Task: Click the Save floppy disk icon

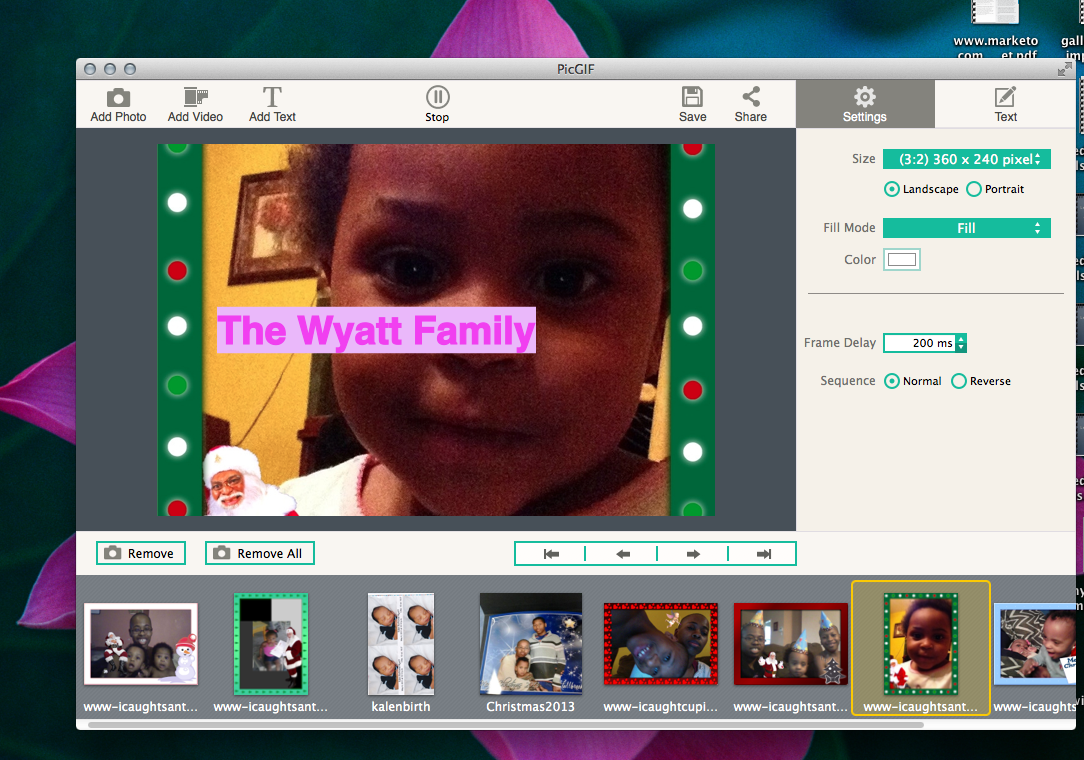Action: (x=692, y=97)
